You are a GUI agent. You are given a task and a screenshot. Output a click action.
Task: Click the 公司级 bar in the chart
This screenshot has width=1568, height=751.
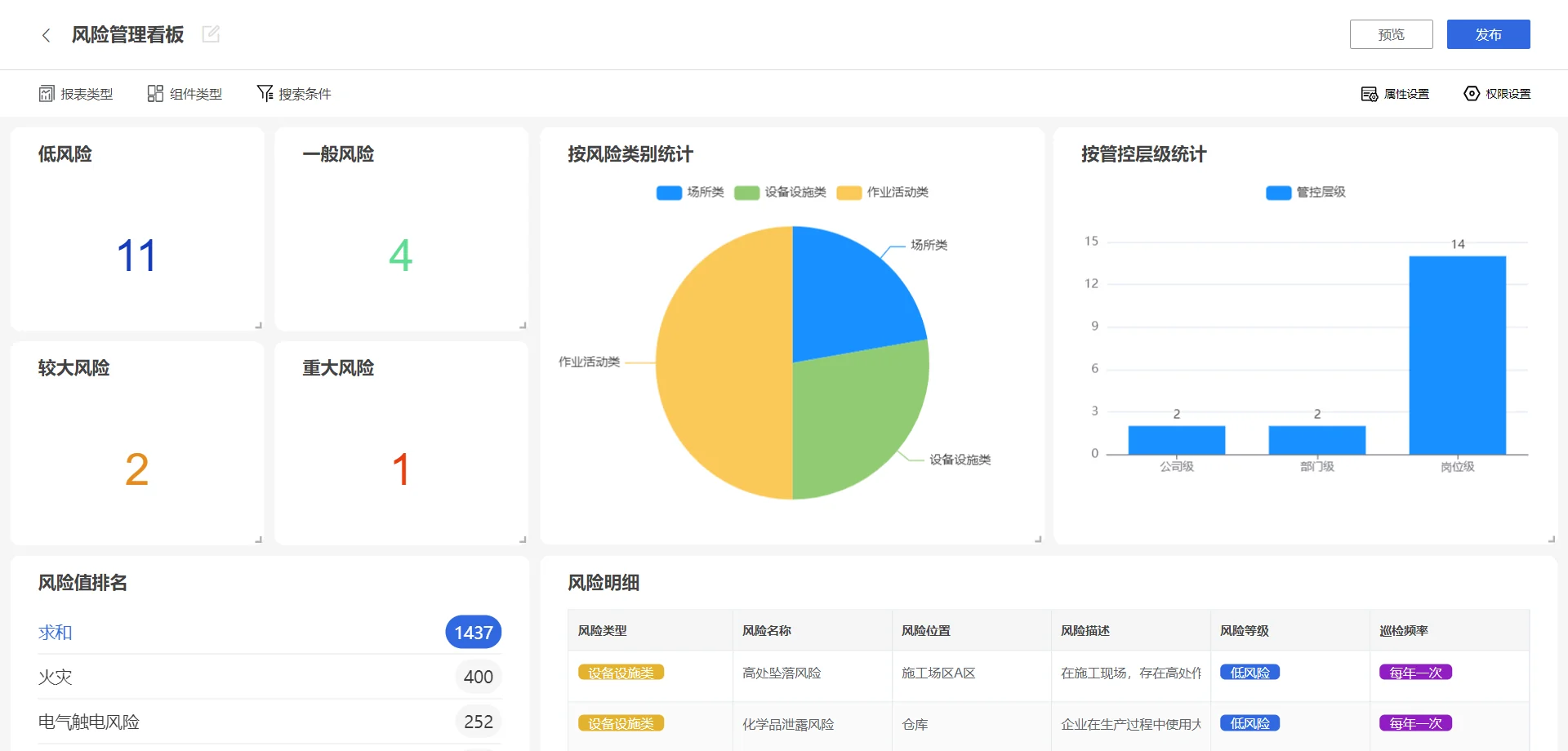click(x=1177, y=440)
